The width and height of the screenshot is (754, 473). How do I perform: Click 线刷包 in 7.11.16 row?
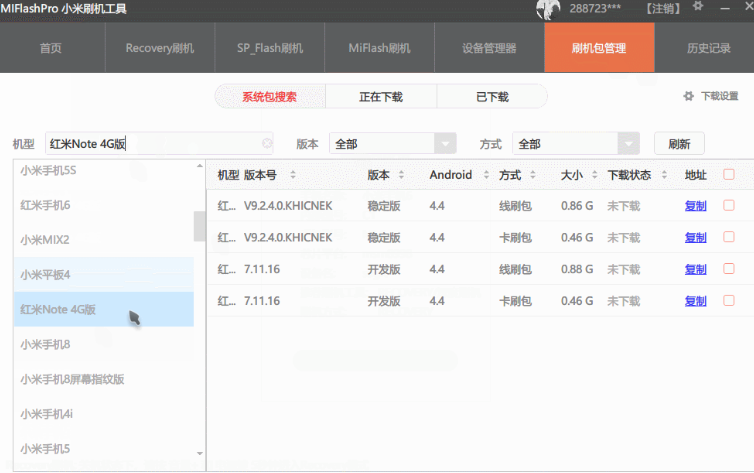(515, 269)
